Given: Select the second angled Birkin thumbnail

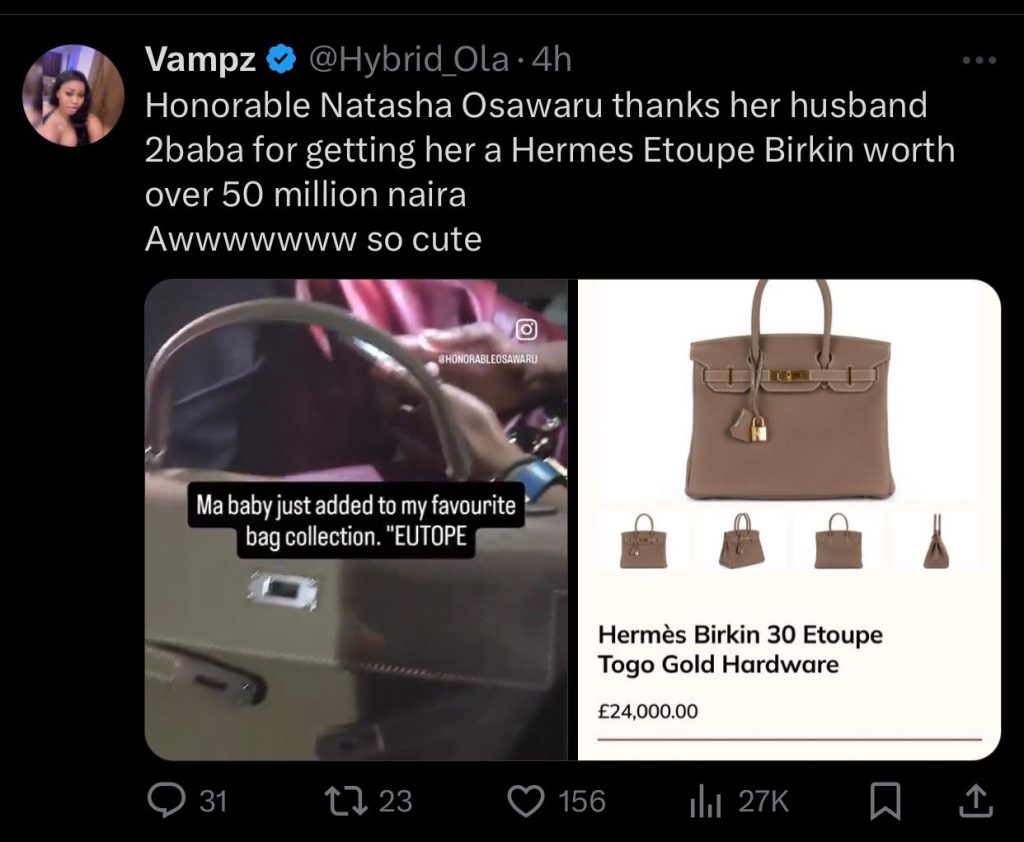Looking at the screenshot, I should pos(741,541).
